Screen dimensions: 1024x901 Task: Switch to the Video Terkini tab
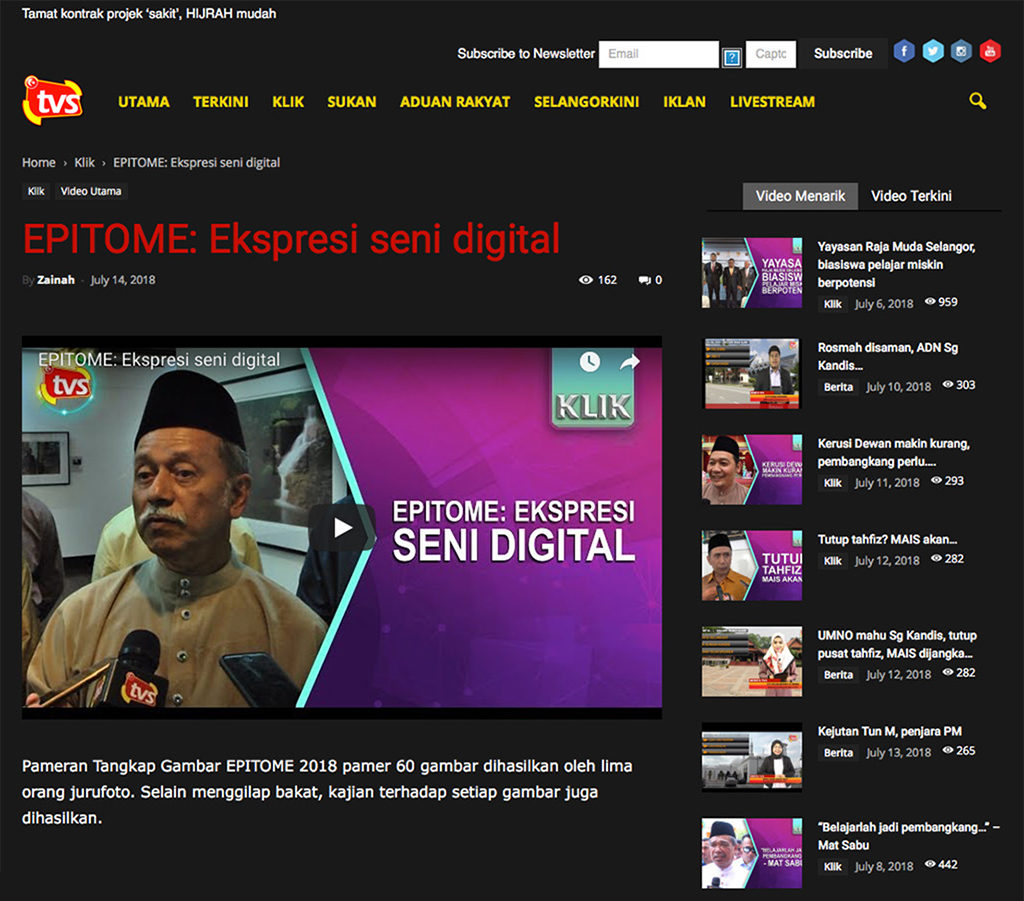point(911,196)
